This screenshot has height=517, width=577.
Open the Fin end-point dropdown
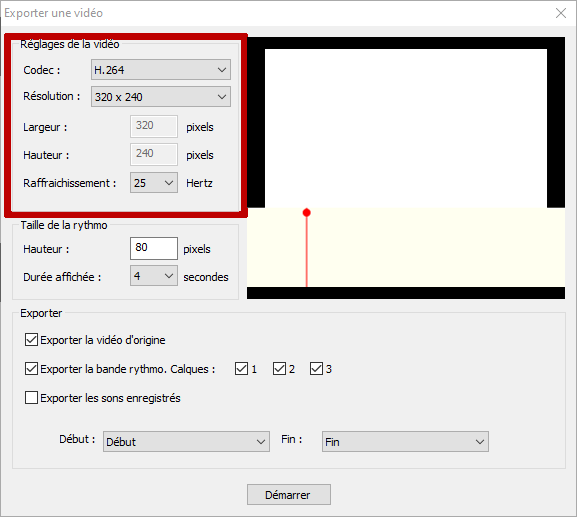click(x=405, y=442)
